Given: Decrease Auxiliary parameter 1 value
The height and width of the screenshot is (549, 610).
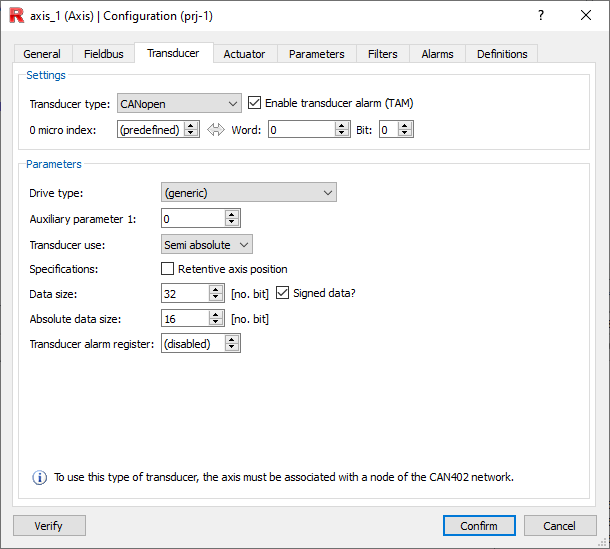Looking at the screenshot, I should point(232,223).
